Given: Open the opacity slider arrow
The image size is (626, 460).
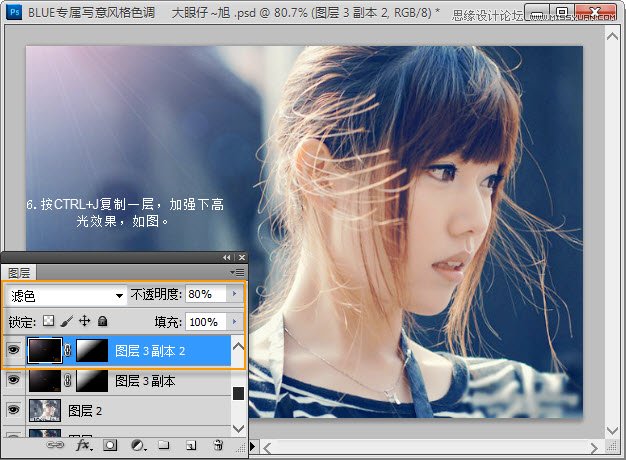Looking at the screenshot, I should [234, 295].
